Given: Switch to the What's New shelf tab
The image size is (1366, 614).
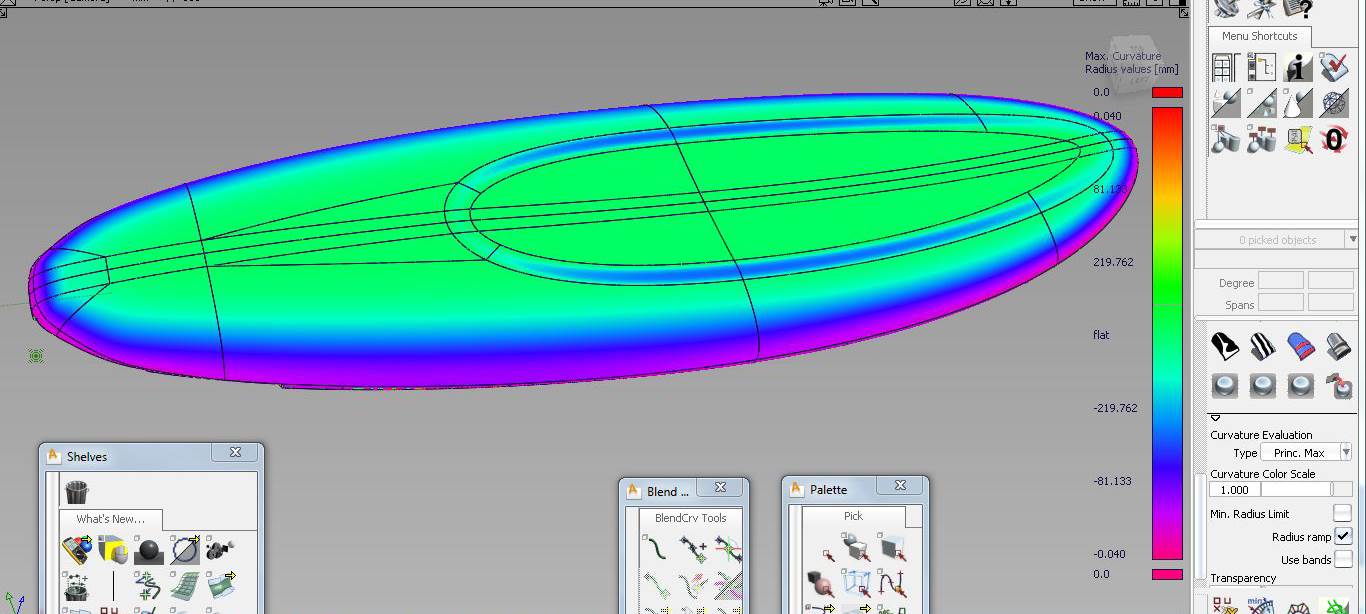Looking at the screenshot, I should [x=110, y=519].
